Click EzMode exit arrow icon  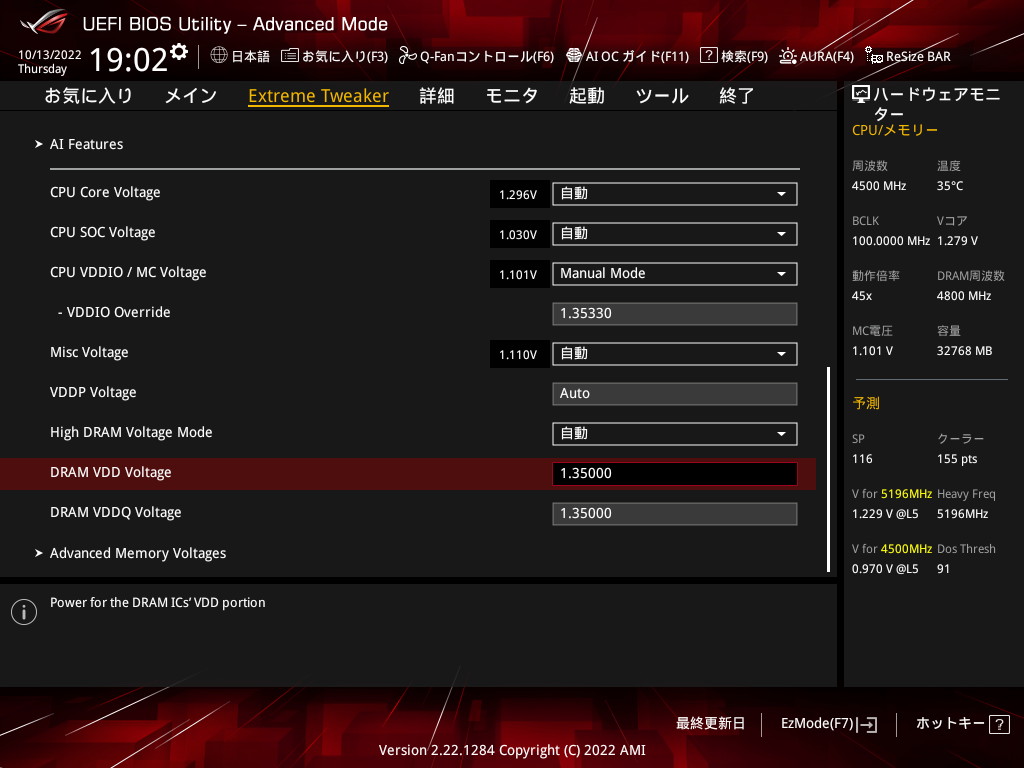pos(867,724)
